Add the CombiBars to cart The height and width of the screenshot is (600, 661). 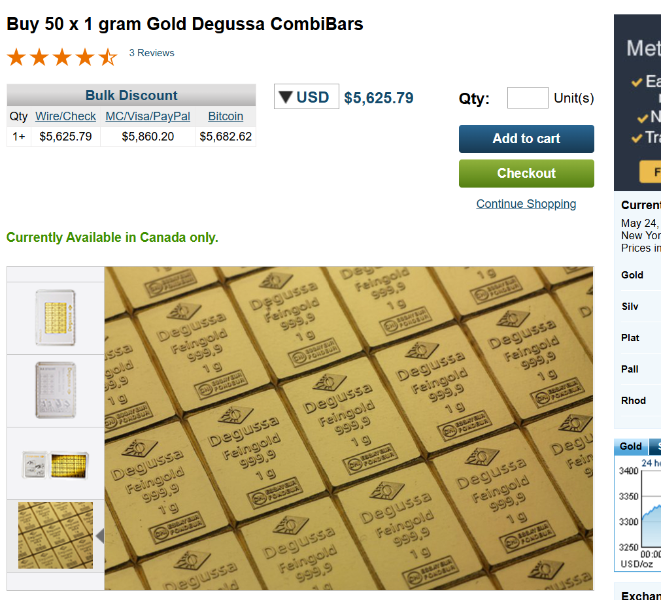(x=526, y=139)
